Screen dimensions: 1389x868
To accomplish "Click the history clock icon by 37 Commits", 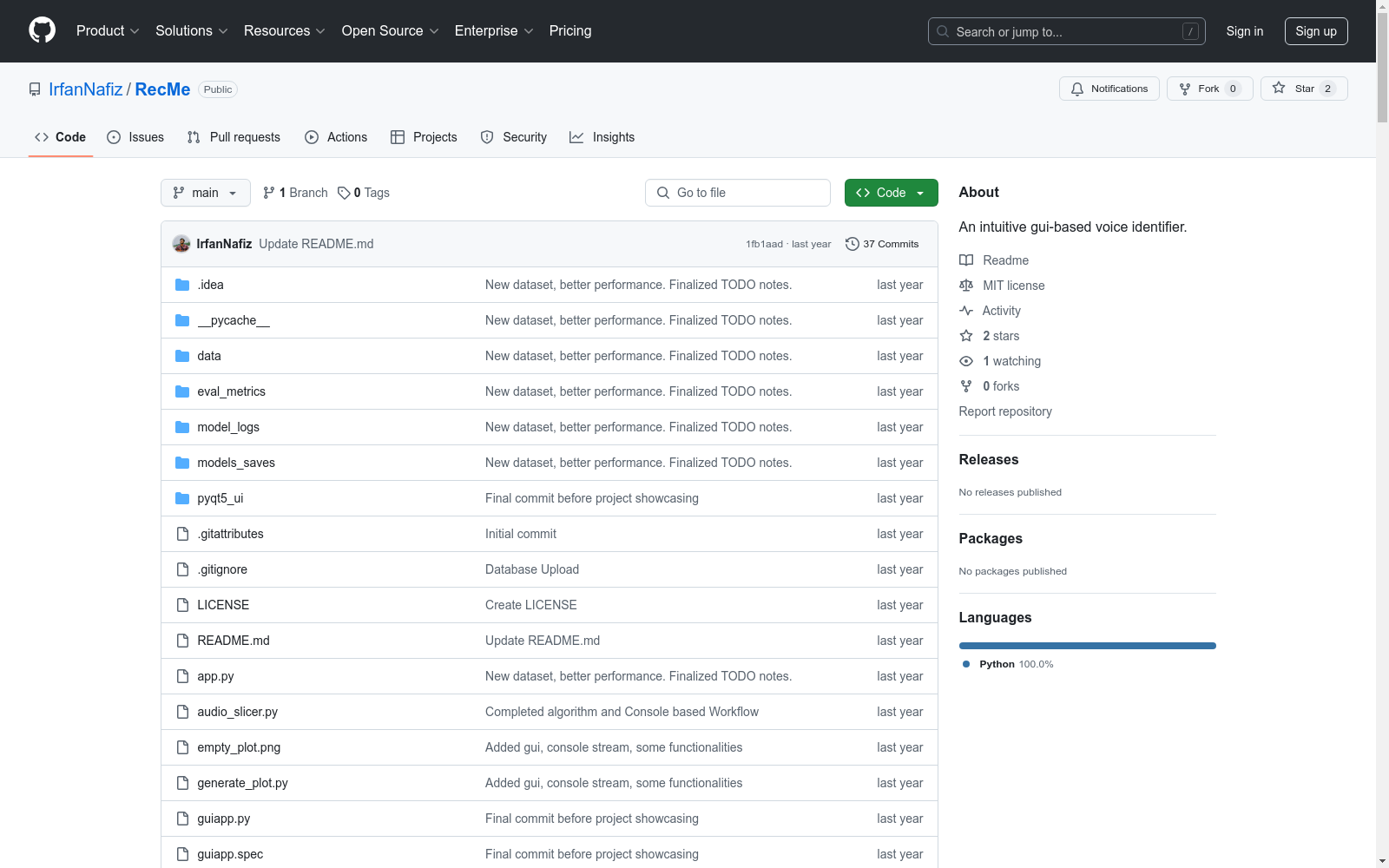I will click(x=852, y=244).
